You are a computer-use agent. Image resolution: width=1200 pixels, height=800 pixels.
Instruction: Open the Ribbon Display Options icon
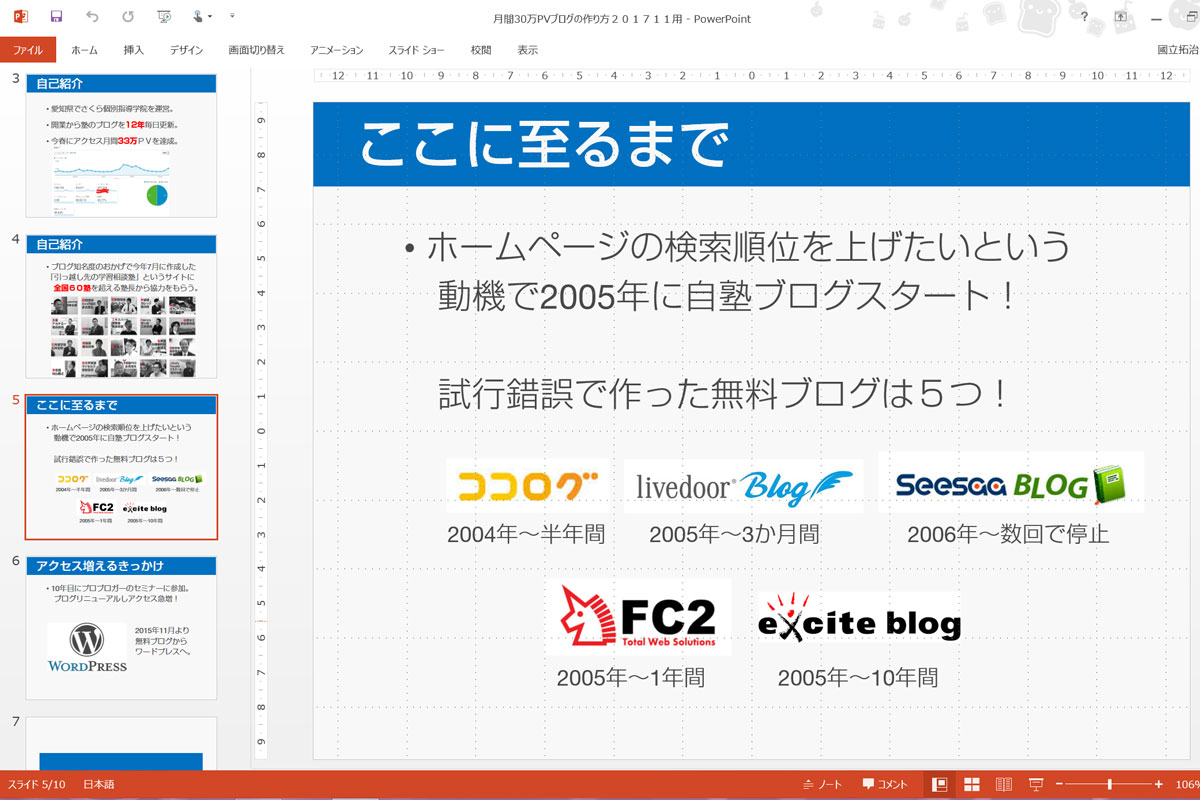(1121, 17)
